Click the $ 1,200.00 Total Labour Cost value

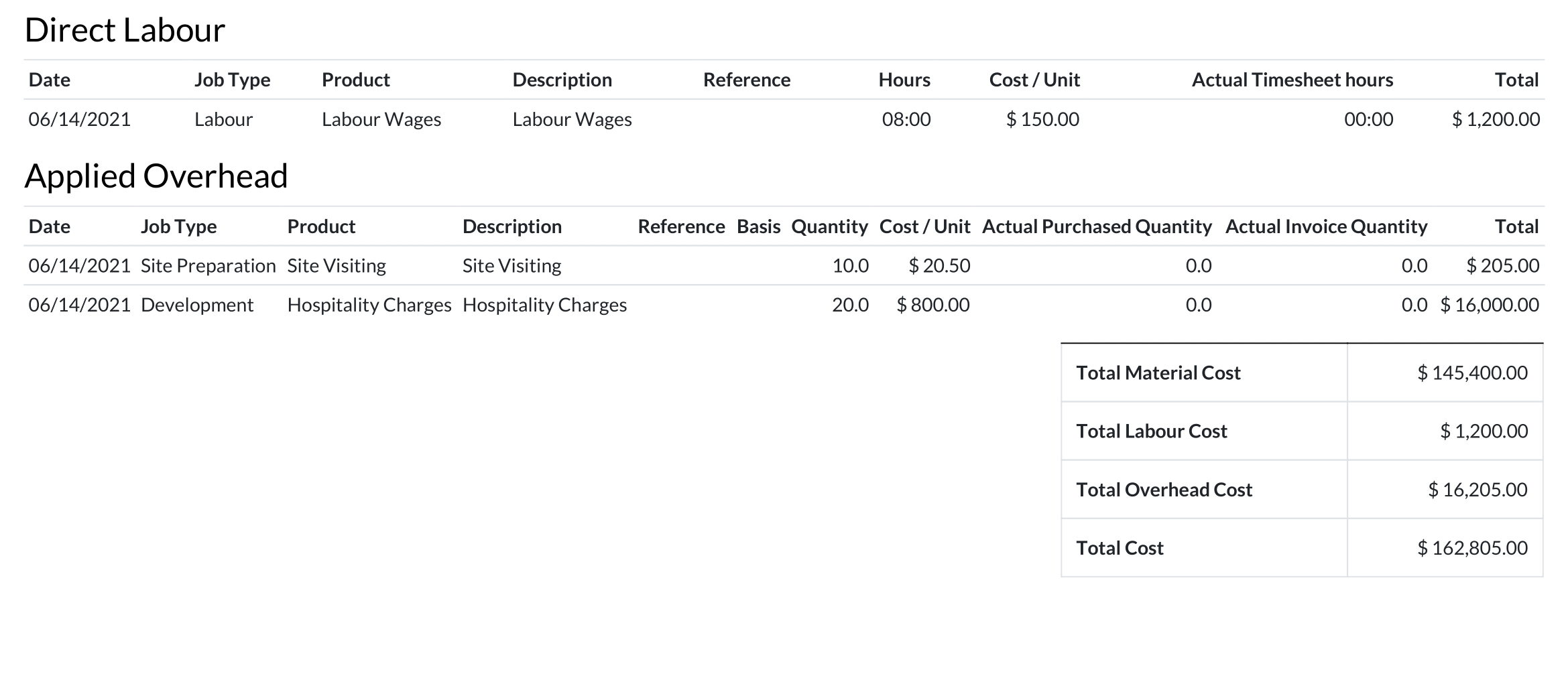(1484, 431)
